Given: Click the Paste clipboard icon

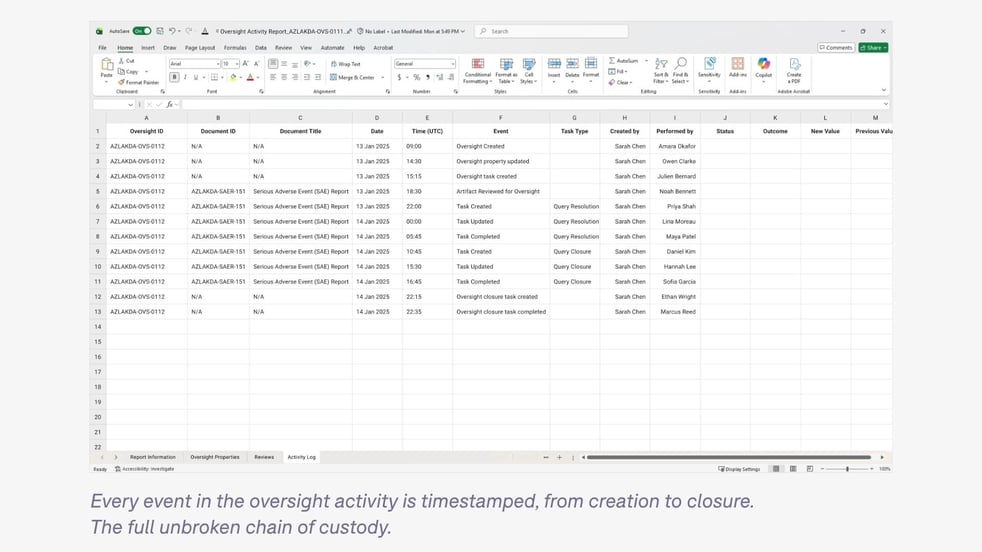Looking at the screenshot, I should pos(107,64).
